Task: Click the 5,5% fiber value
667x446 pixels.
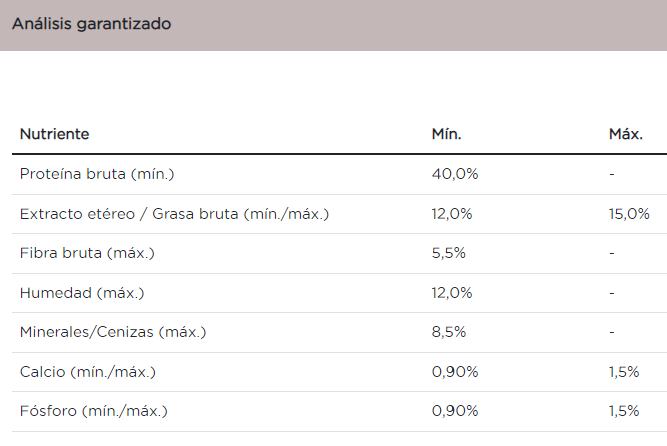Action: [449, 253]
